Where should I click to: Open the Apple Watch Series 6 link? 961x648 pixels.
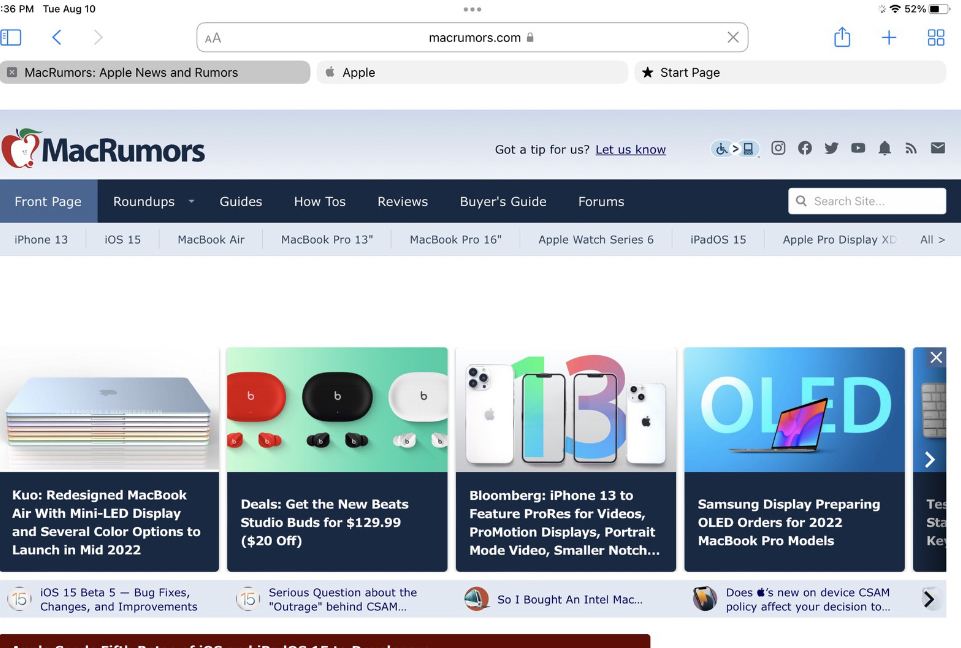point(596,240)
